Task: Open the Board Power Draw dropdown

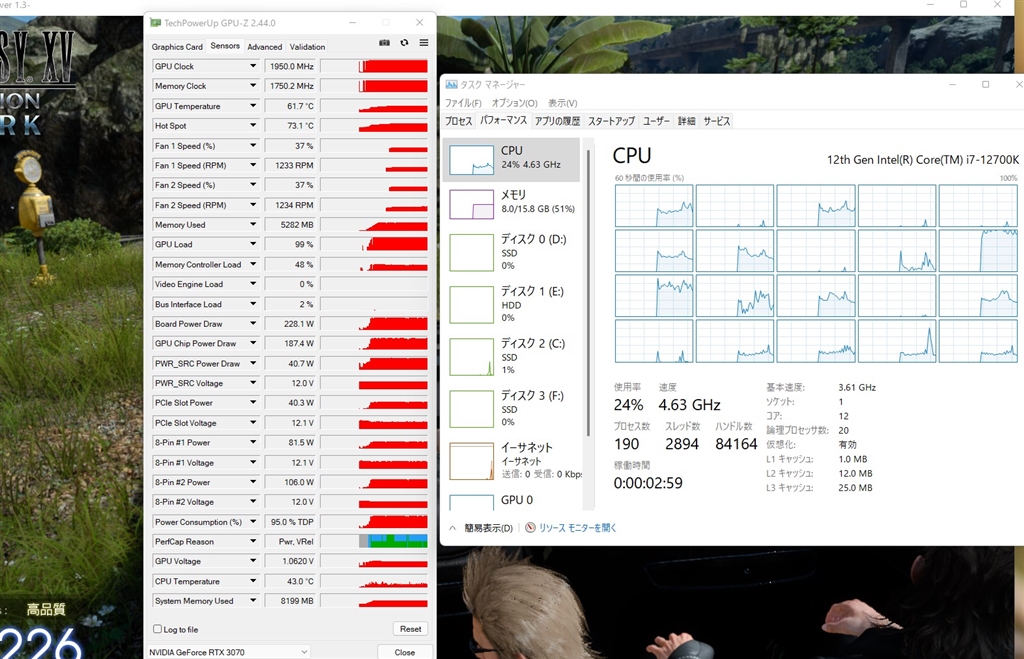Action: pyautogui.click(x=253, y=324)
